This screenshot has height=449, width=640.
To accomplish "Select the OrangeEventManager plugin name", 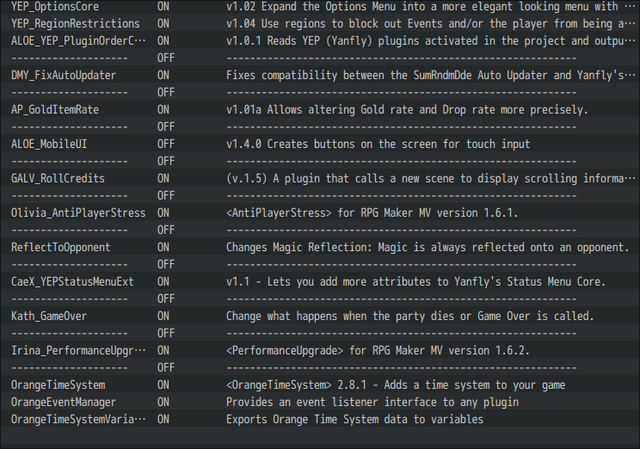I will [x=63, y=402].
